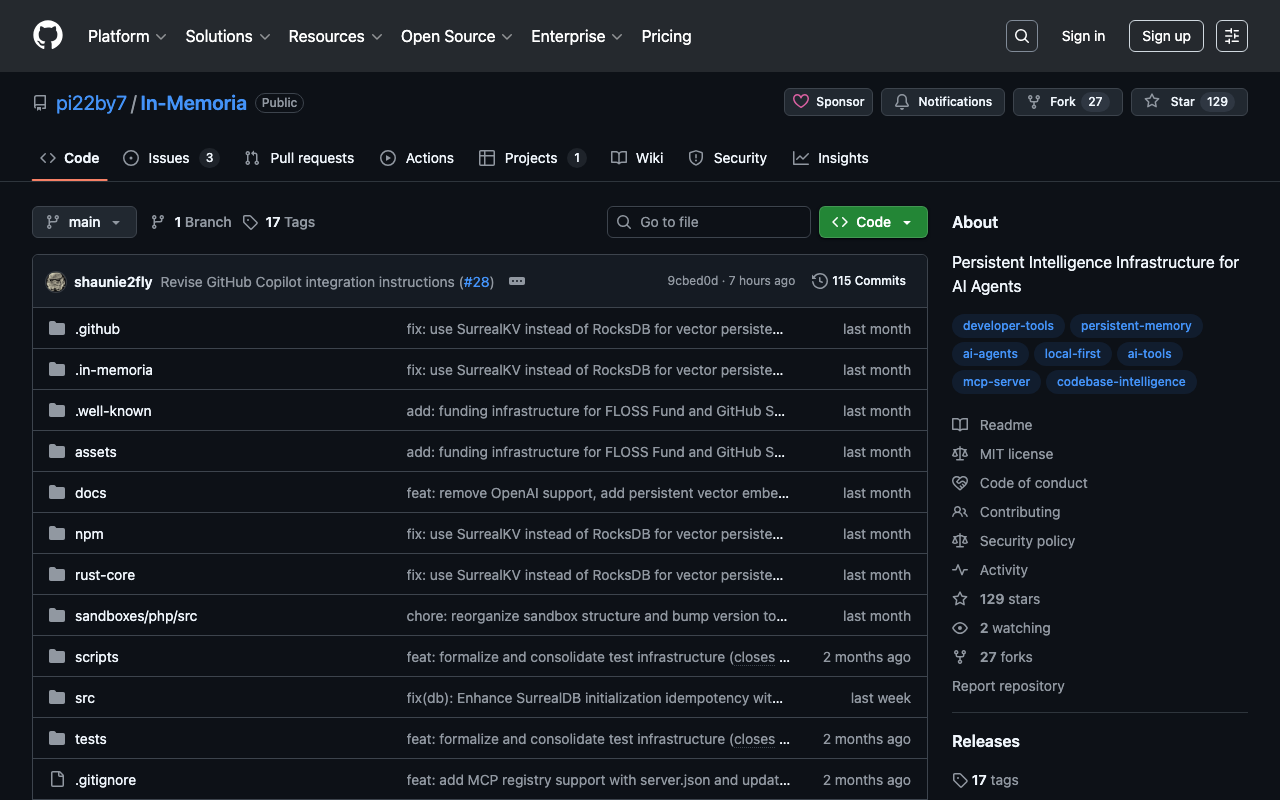Click the Notifications bell button
The height and width of the screenshot is (800, 1280).
point(943,102)
